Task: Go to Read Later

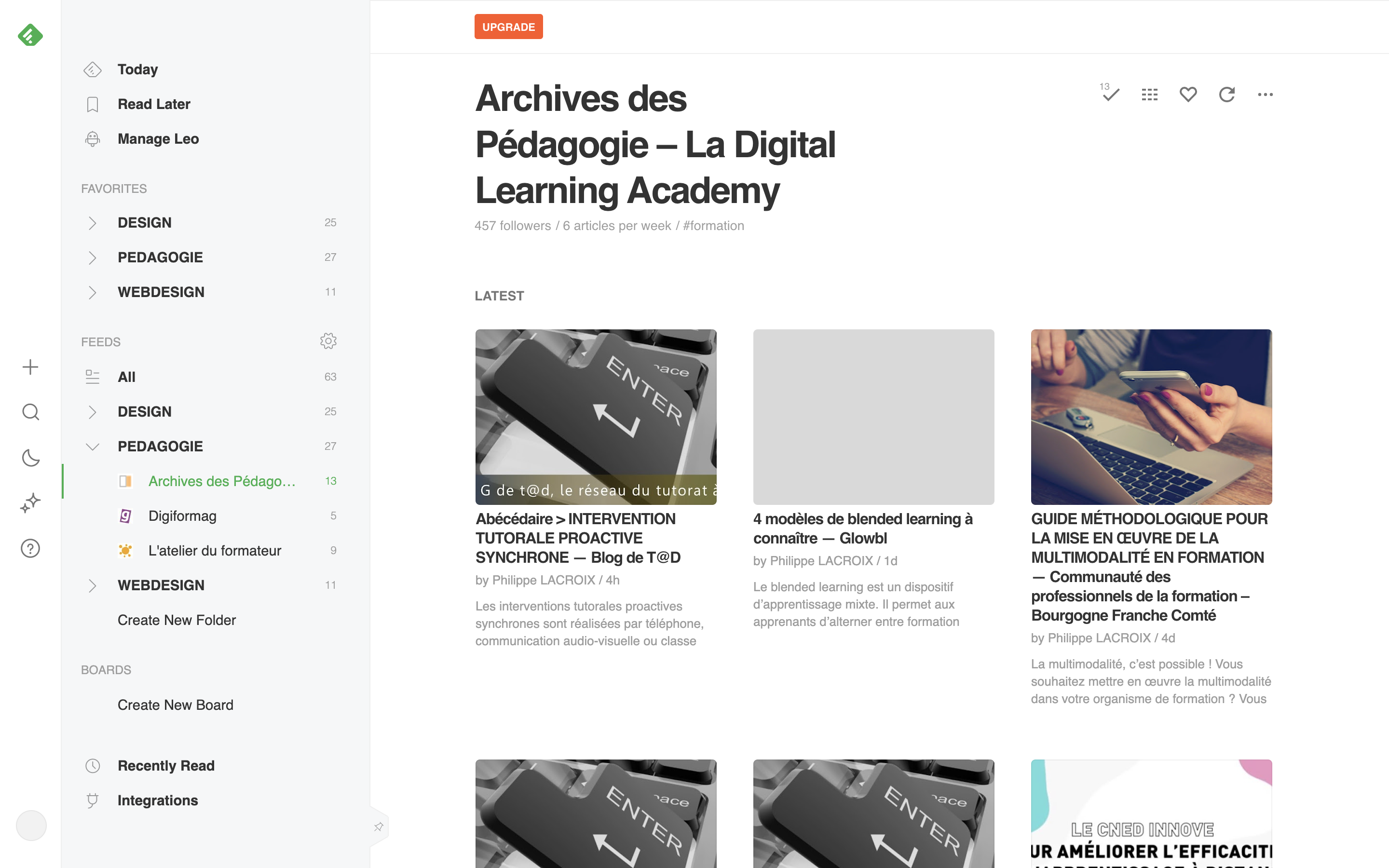Action: [153, 105]
